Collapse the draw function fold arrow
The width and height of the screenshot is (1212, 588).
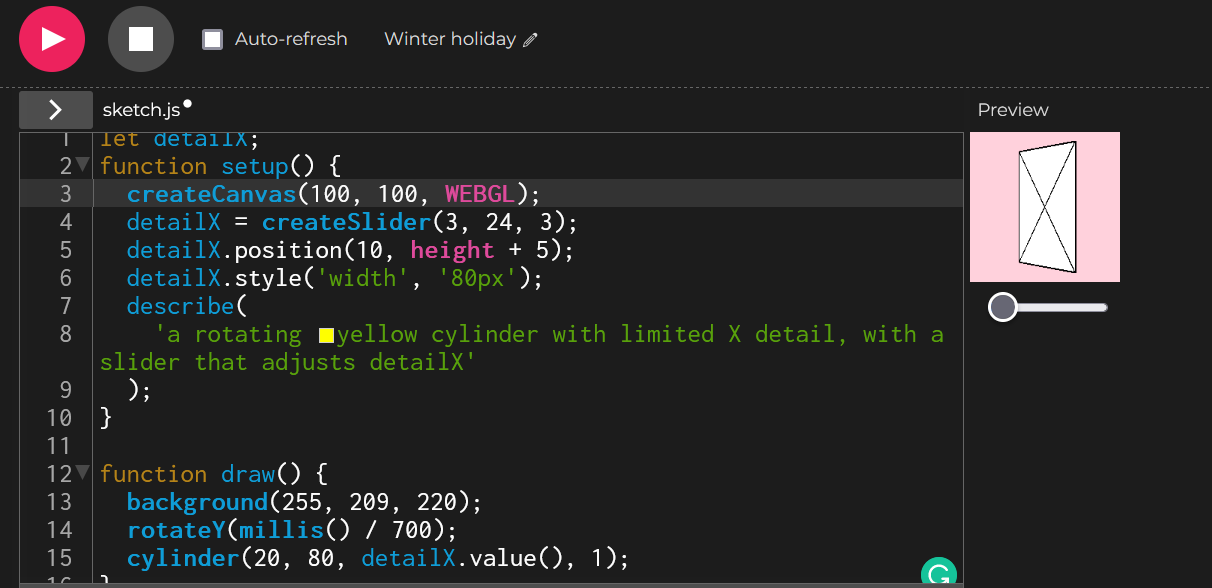82,472
